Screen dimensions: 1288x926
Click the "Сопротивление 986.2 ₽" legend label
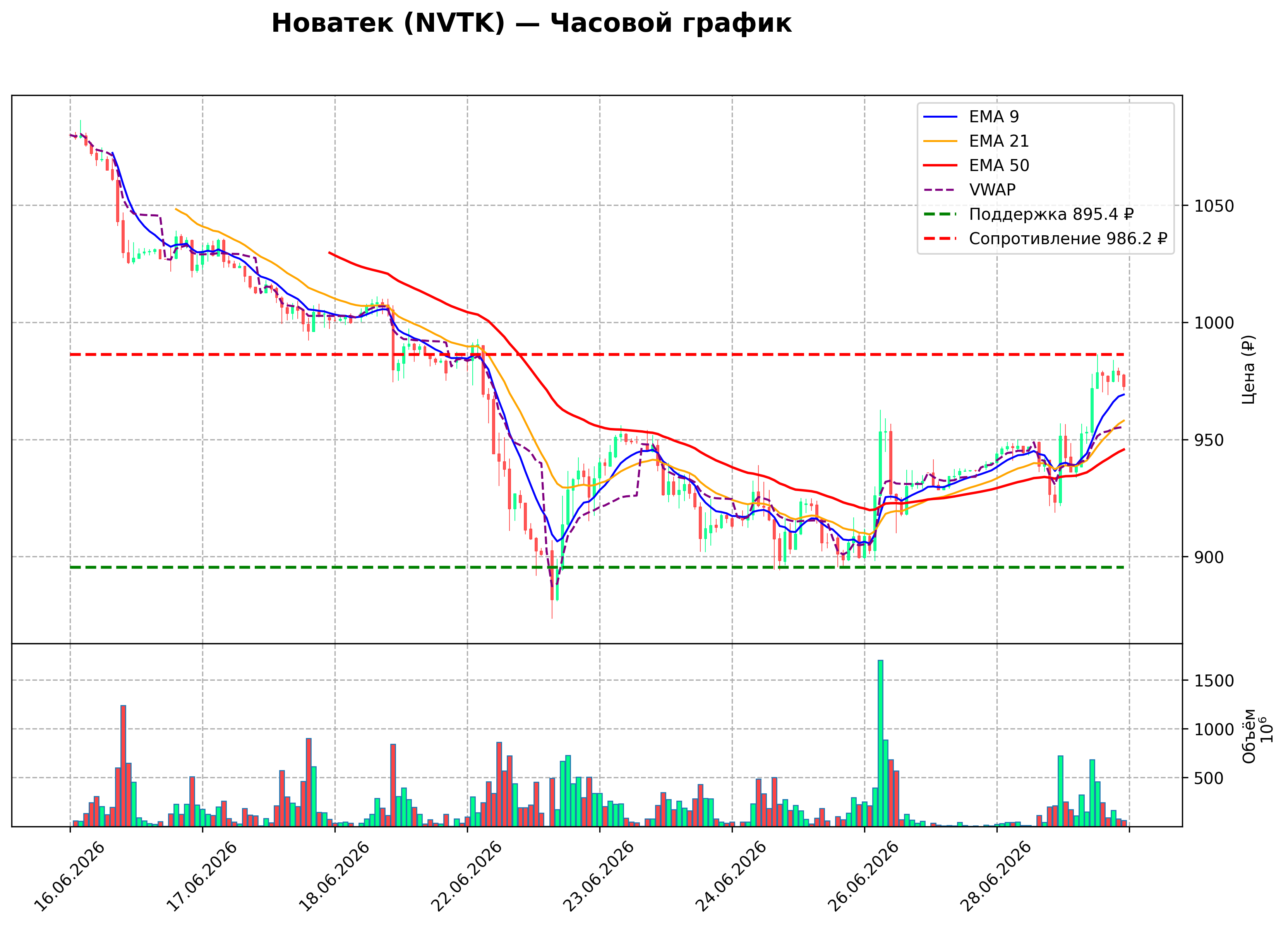coord(1068,238)
